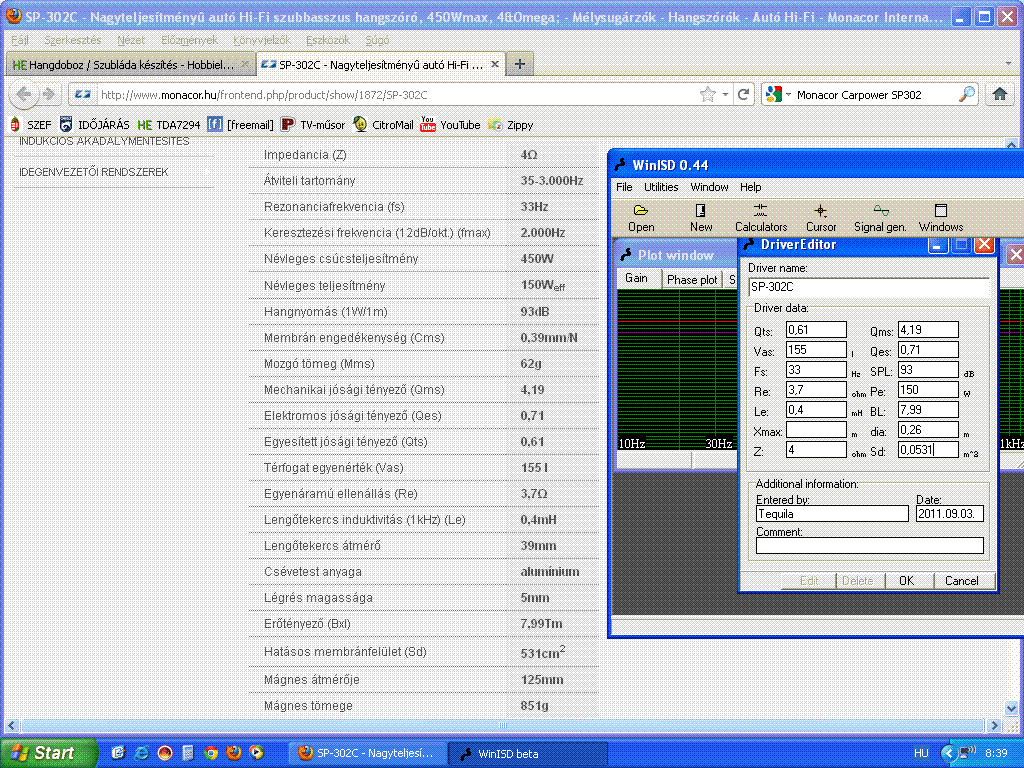
Task: Click the Windows toolbar icon in WinISD
Action: click(x=940, y=217)
